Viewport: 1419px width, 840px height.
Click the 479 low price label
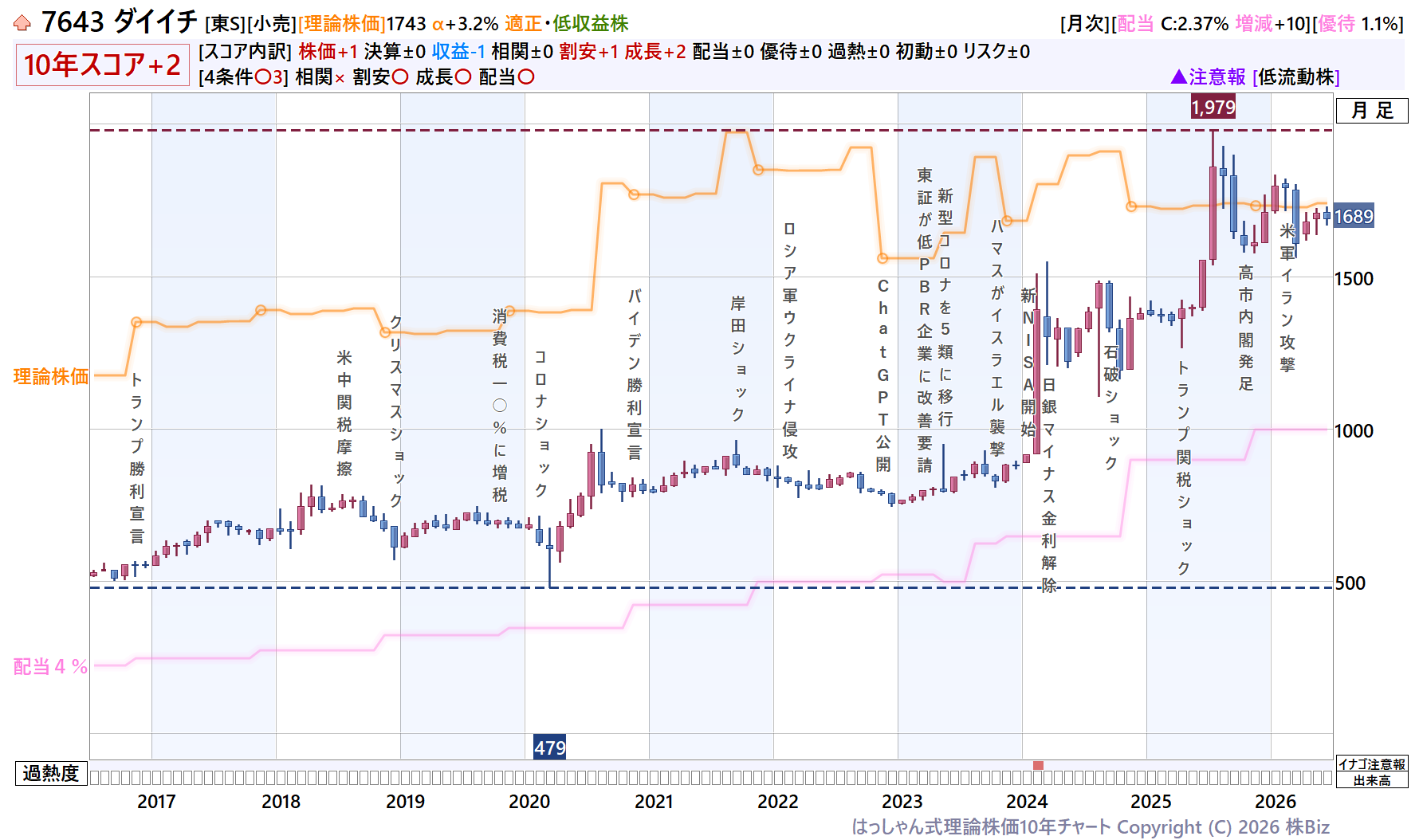[550, 748]
